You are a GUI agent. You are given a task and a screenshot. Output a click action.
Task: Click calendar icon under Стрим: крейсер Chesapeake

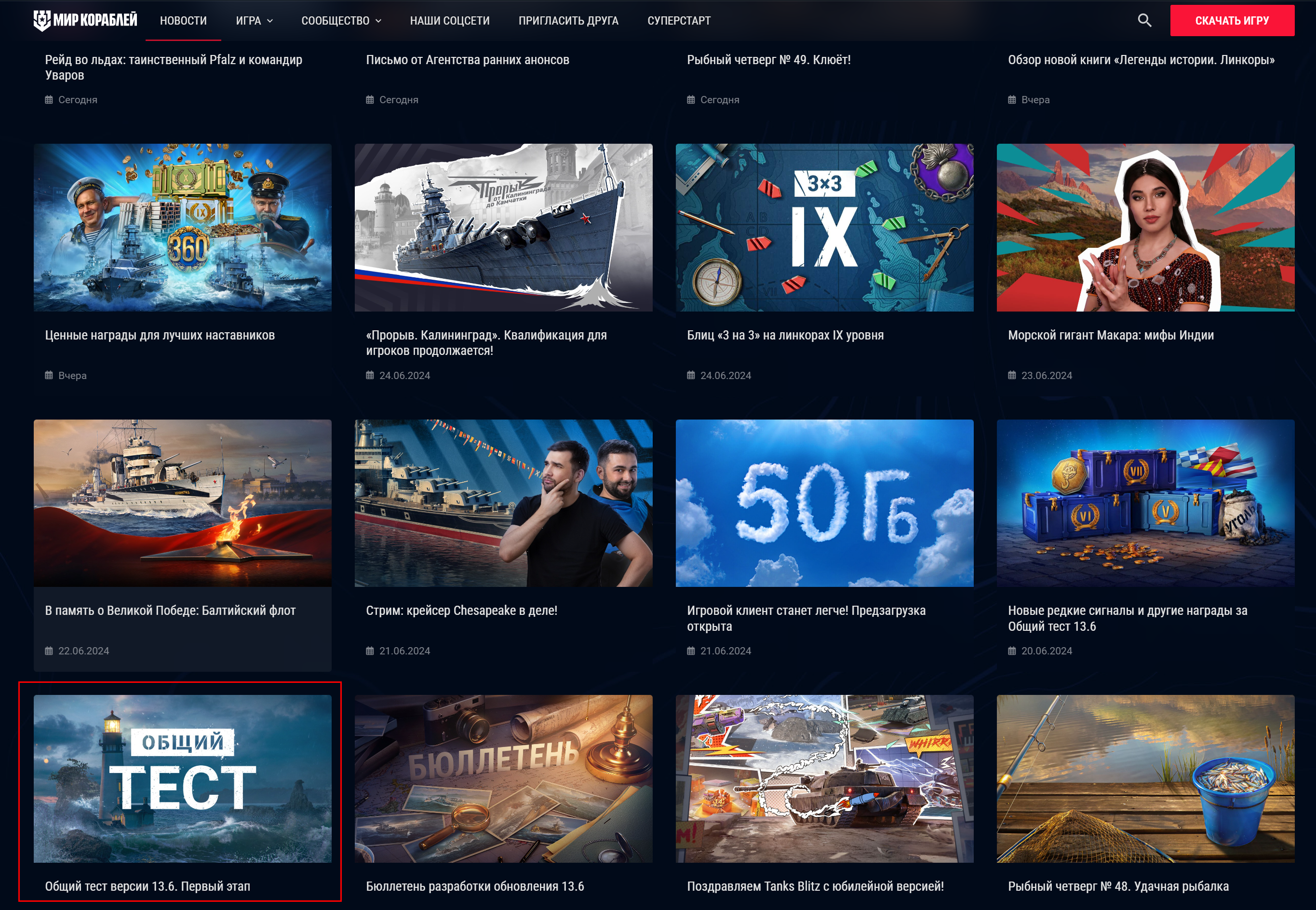pos(370,651)
